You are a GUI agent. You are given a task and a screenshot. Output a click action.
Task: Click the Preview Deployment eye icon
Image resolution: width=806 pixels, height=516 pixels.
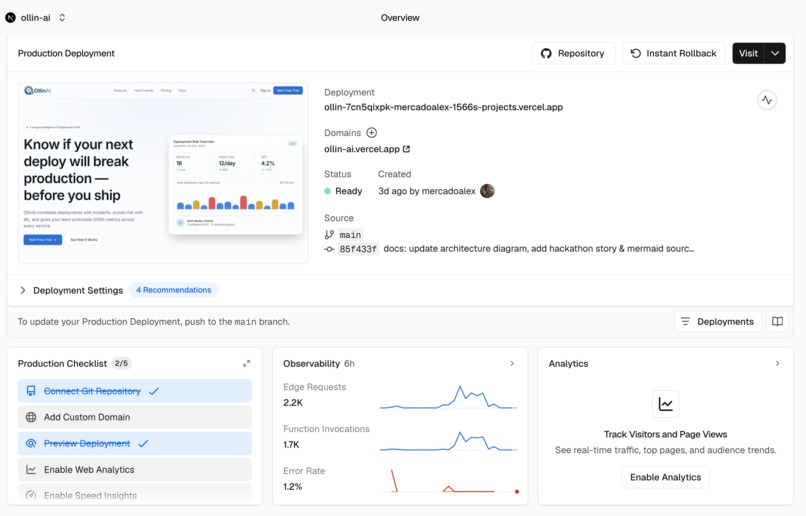click(31, 444)
